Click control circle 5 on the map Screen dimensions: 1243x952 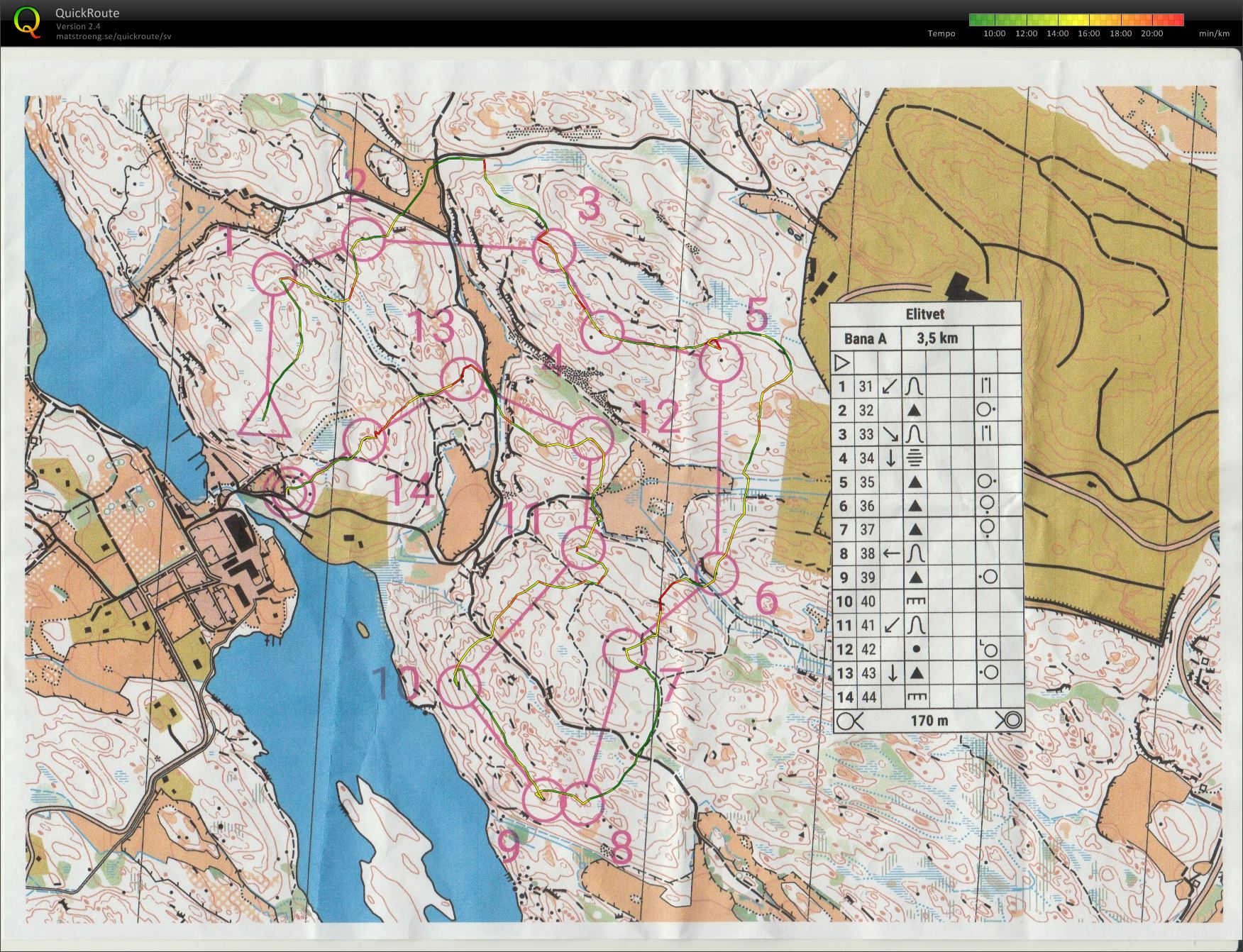click(x=721, y=361)
